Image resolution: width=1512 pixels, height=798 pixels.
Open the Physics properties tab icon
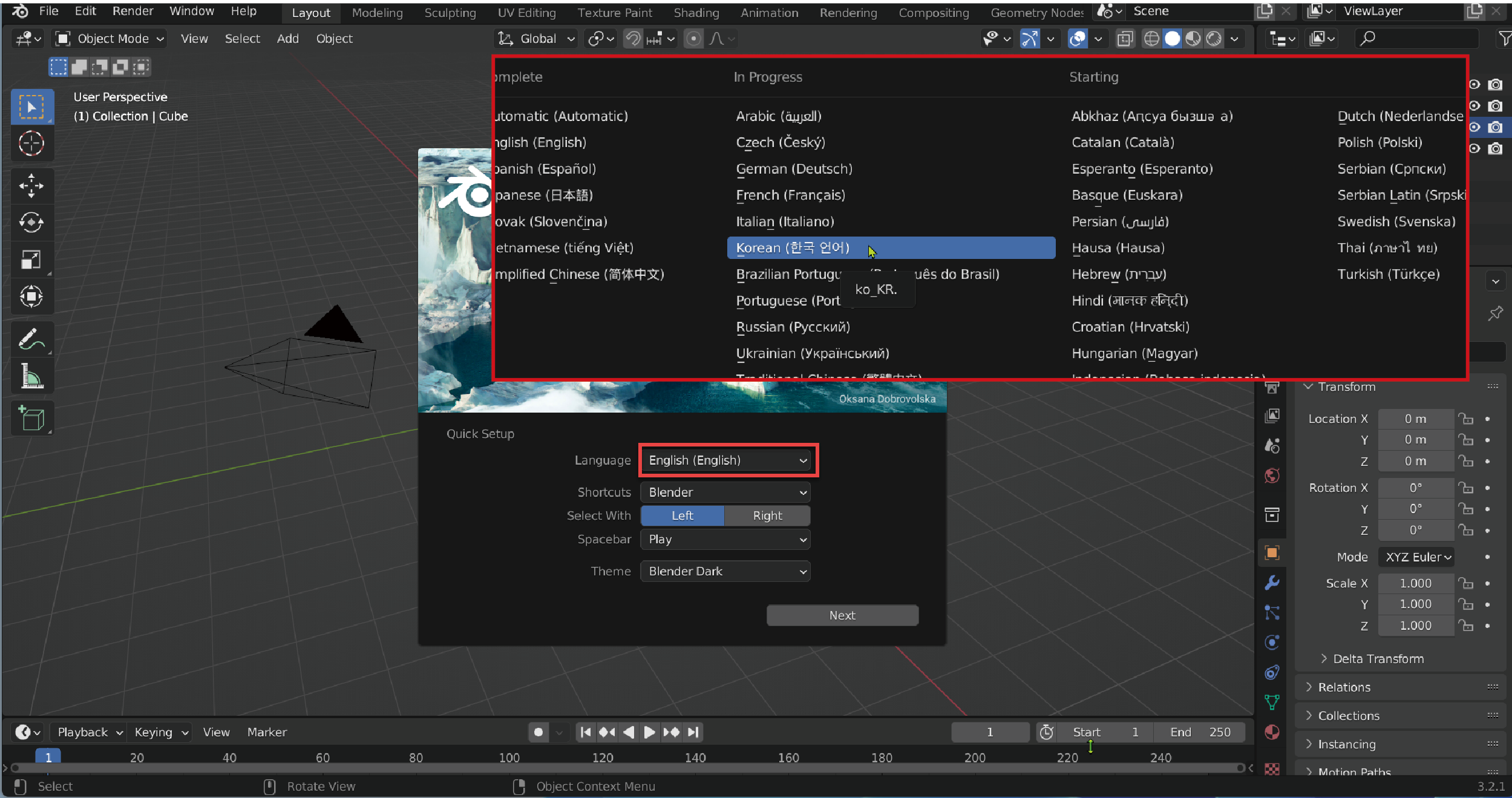tap(1272, 643)
